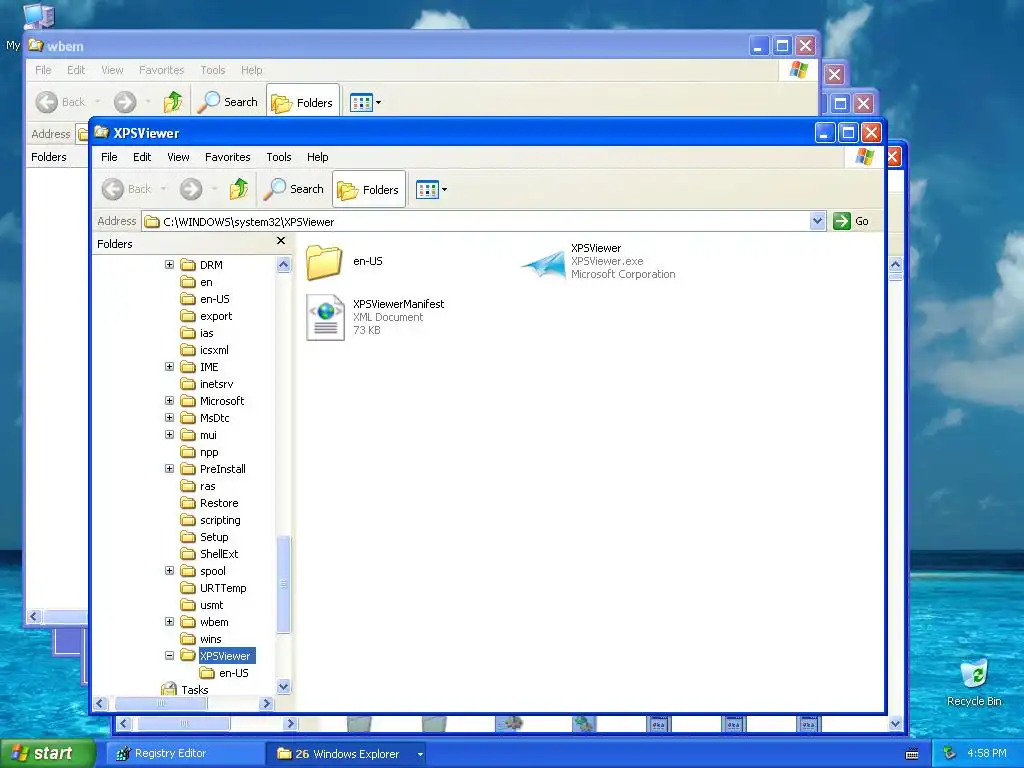Image resolution: width=1024 pixels, height=768 pixels.
Task: Open the 26 Windows Explorer taskbar group
Action: click(347, 754)
